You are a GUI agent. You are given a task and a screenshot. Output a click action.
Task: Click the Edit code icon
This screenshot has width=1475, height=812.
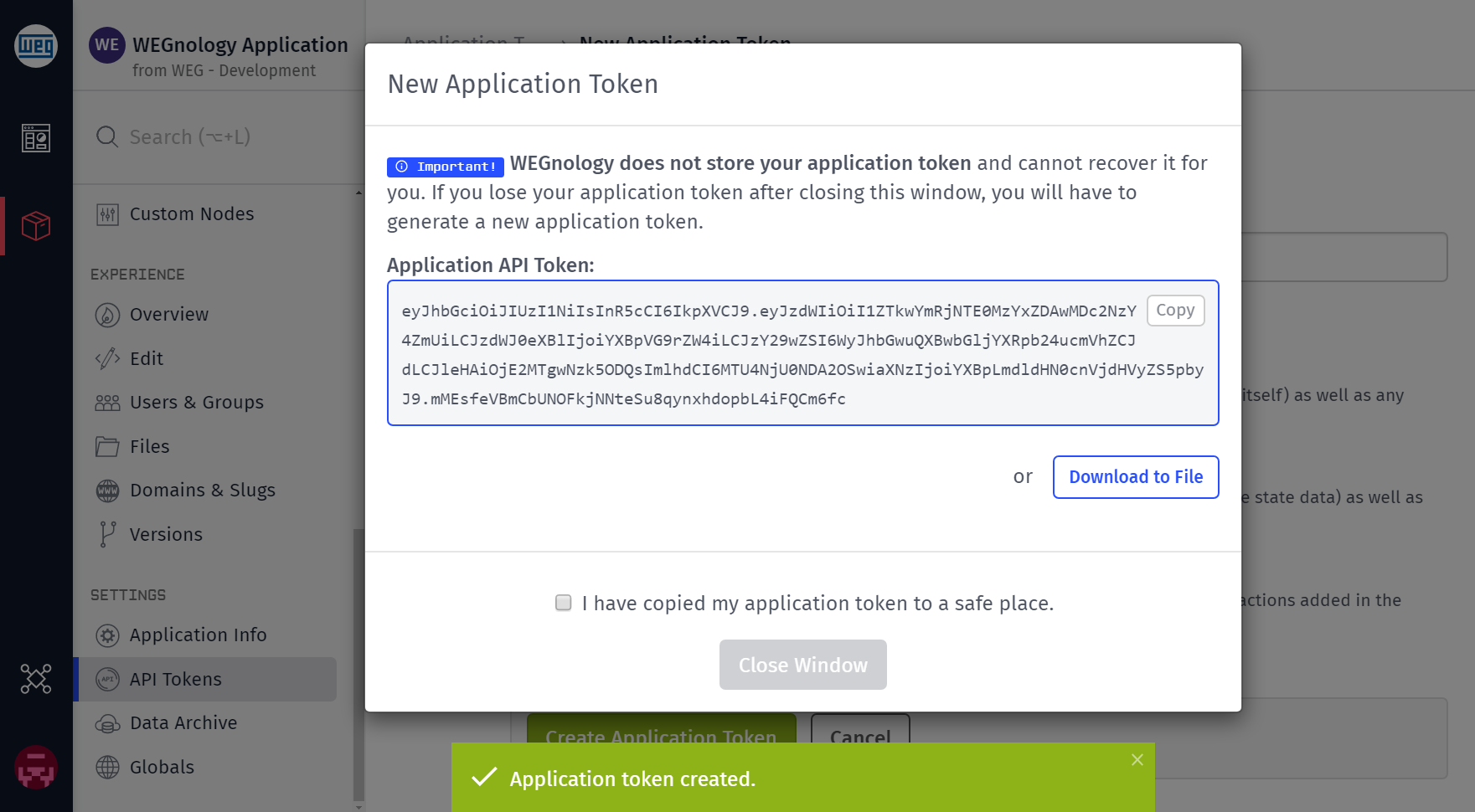pyautogui.click(x=107, y=359)
